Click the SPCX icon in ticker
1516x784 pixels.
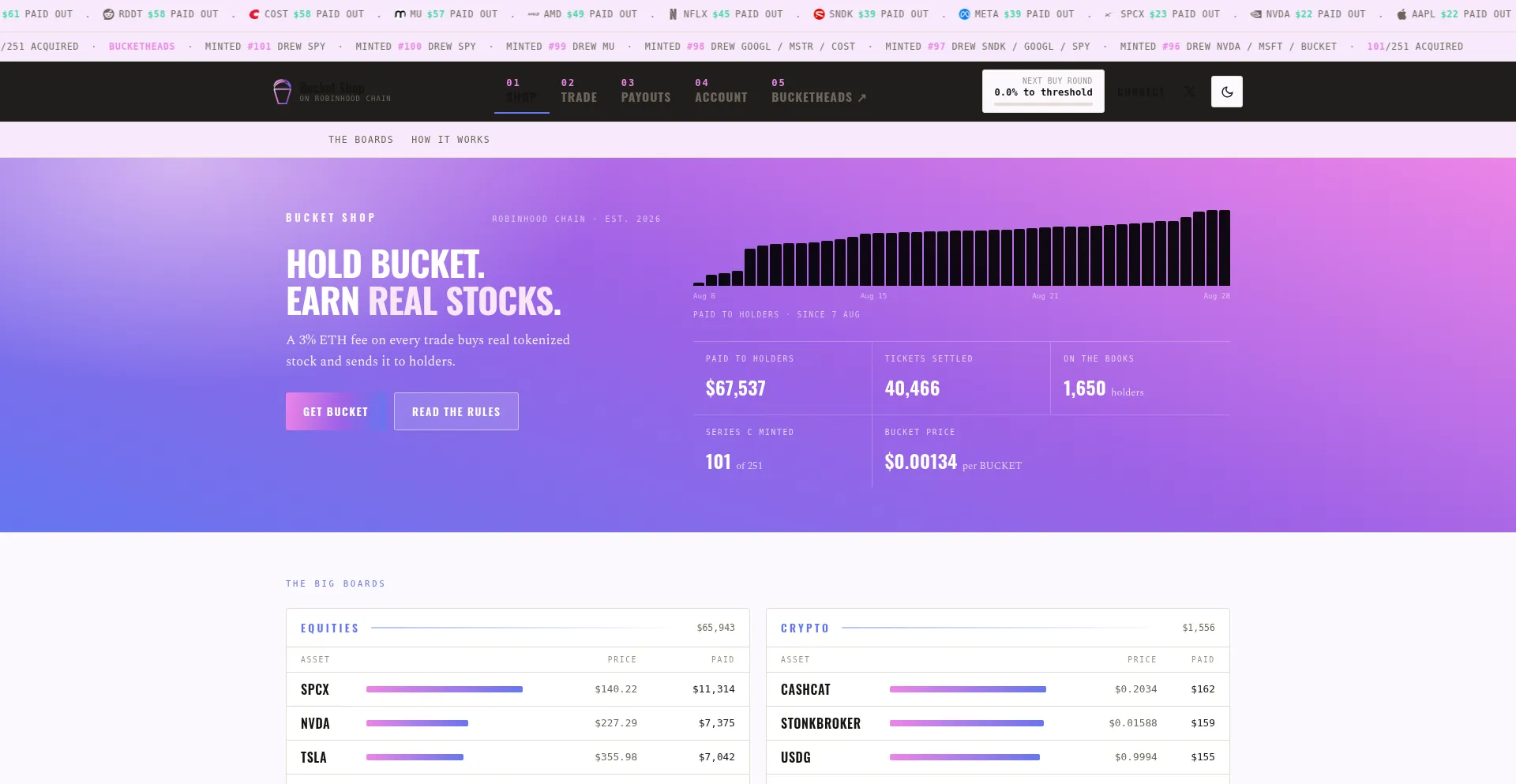tap(1109, 14)
